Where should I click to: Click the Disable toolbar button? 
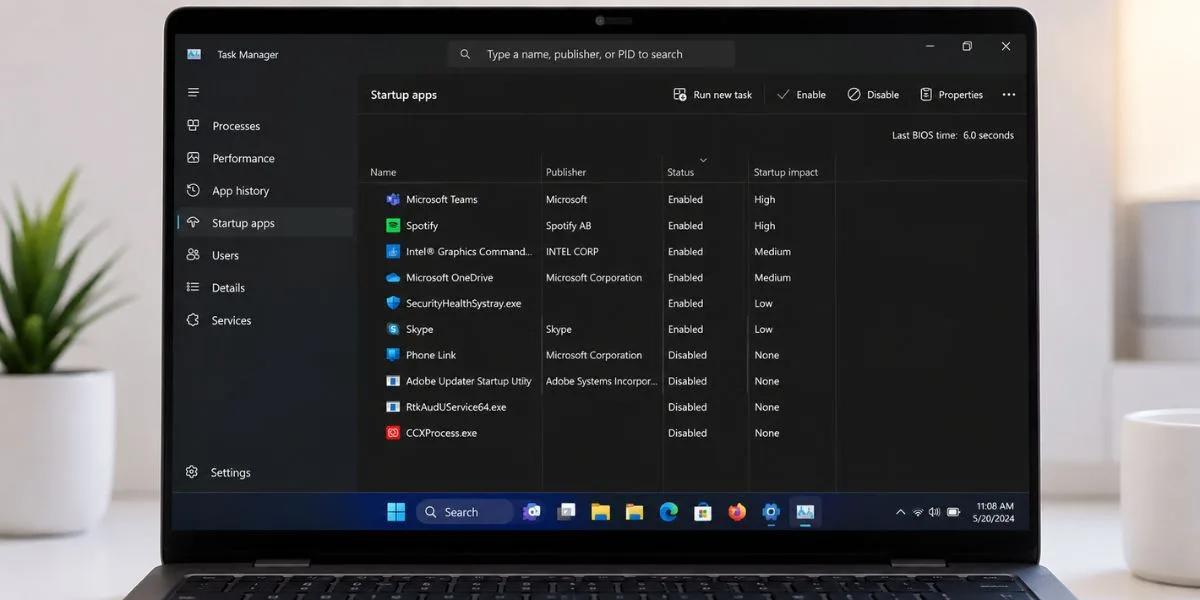[873, 95]
